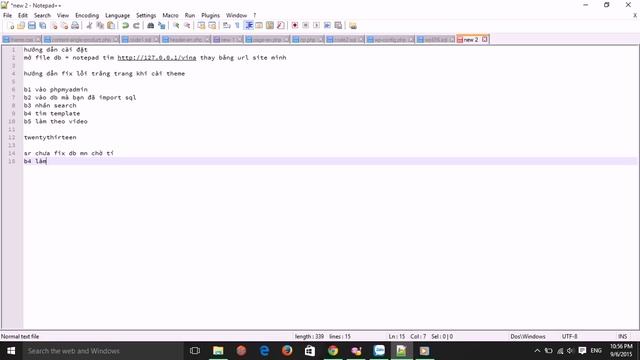Open the Edit menu

22,16
